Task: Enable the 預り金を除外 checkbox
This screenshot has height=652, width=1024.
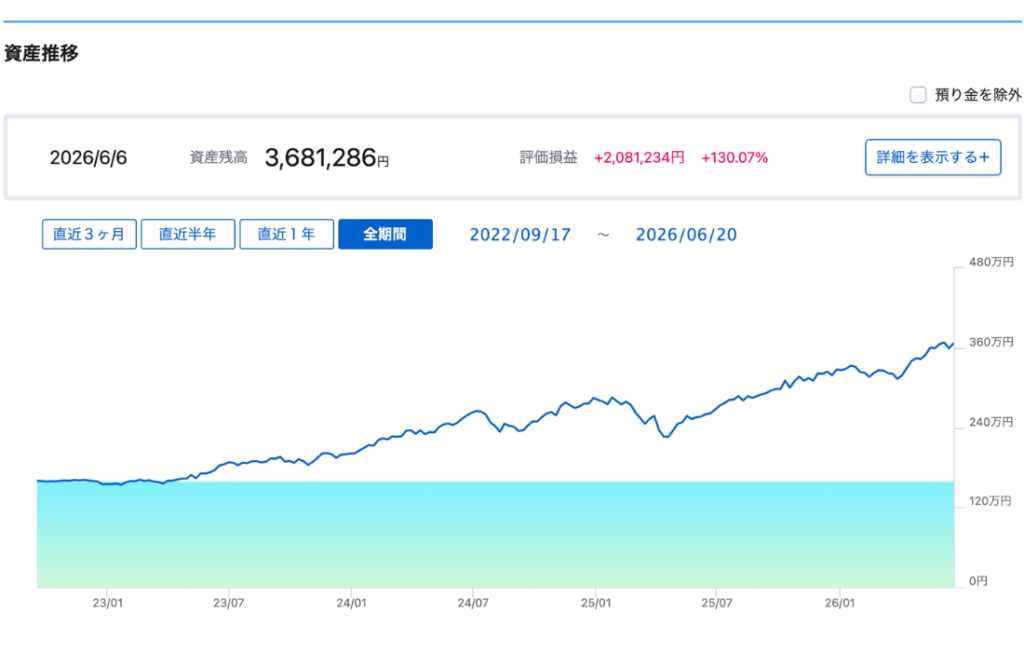Action: point(918,95)
